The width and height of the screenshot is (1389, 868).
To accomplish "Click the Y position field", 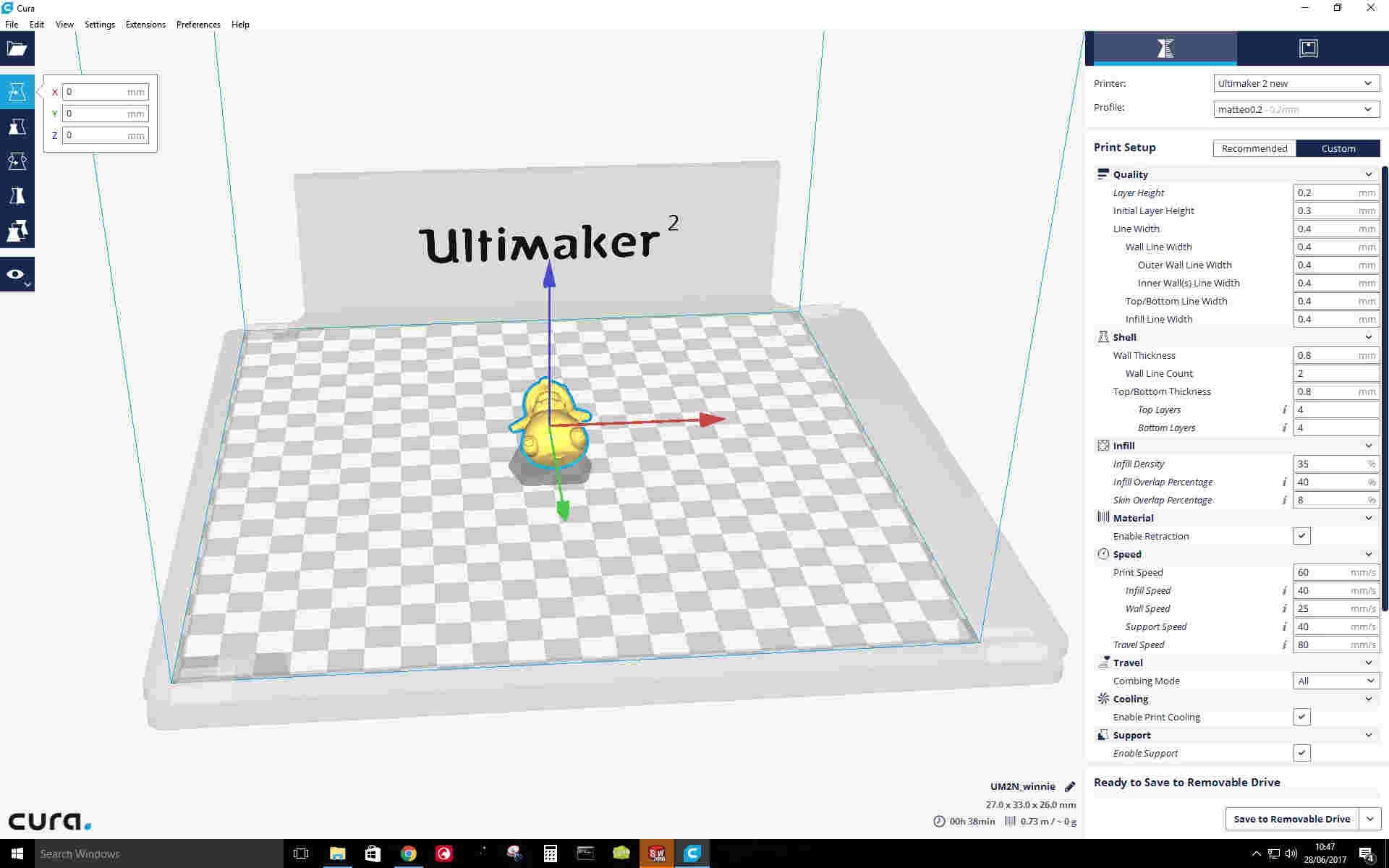I will pos(106,114).
